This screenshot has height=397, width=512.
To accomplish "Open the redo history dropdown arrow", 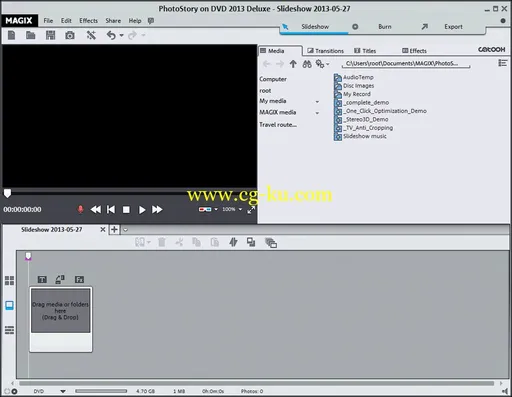I will (x=143, y=35).
